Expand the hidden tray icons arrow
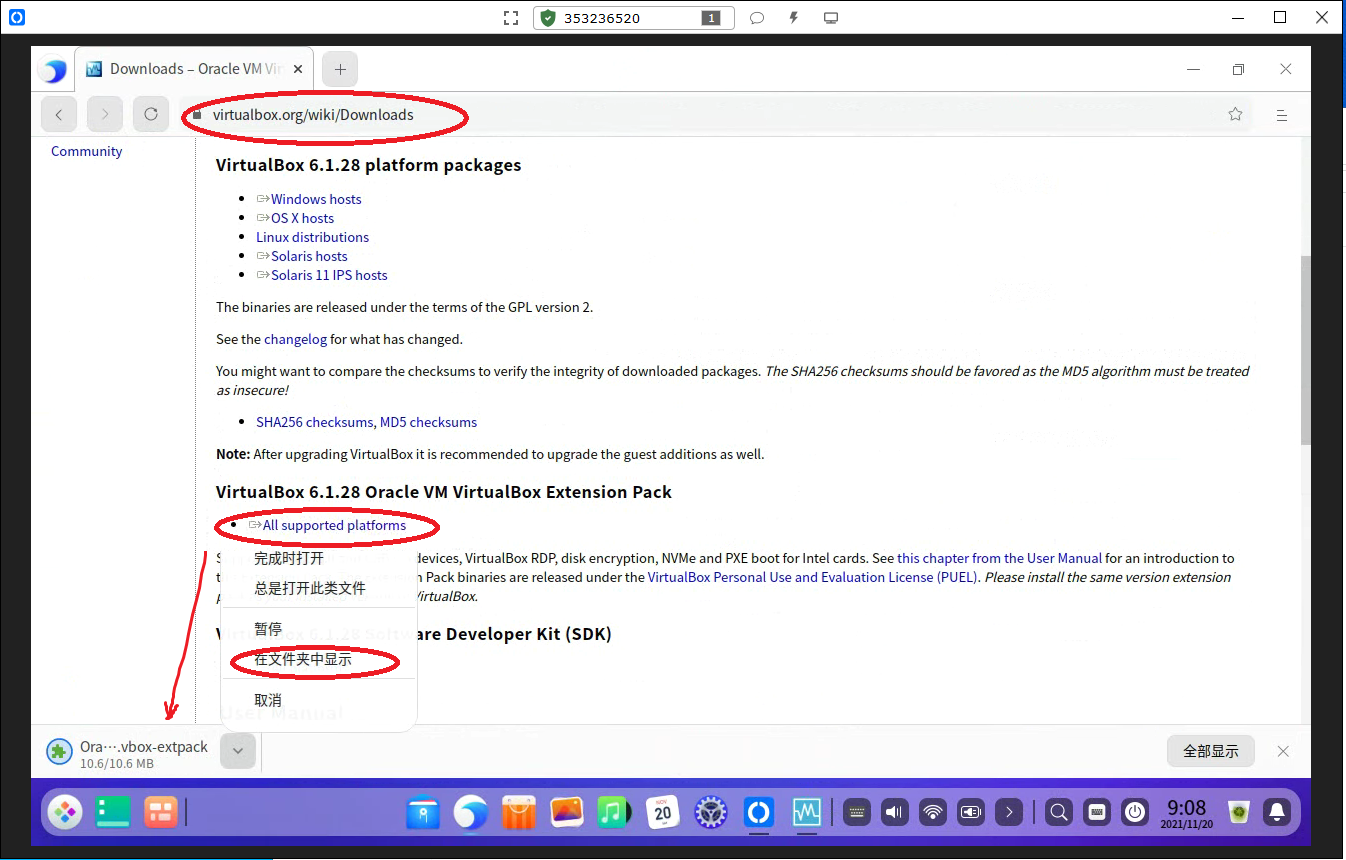1346x860 pixels. pos(1010,812)
